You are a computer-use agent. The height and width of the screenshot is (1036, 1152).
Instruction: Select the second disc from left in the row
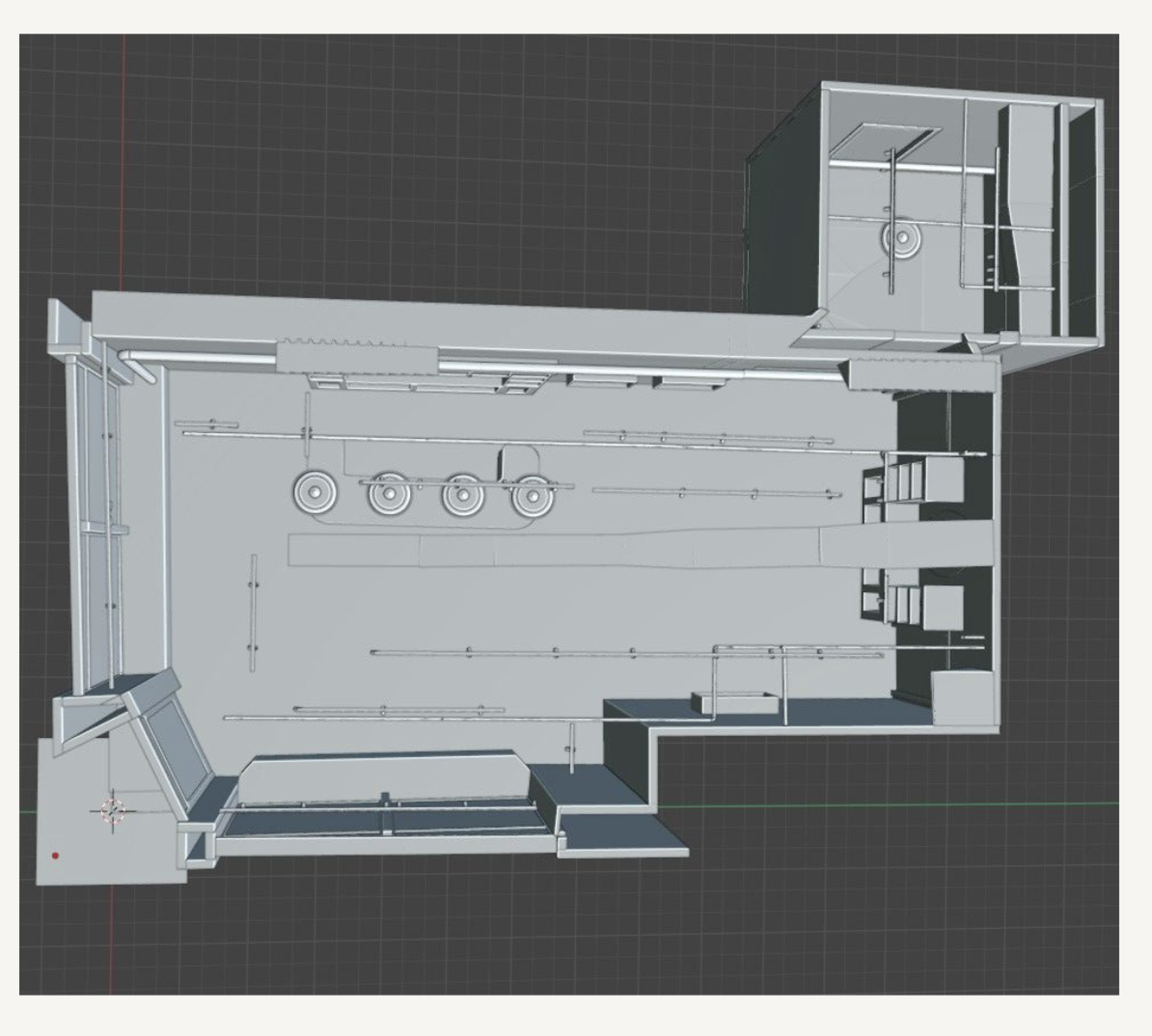(390, 494)
